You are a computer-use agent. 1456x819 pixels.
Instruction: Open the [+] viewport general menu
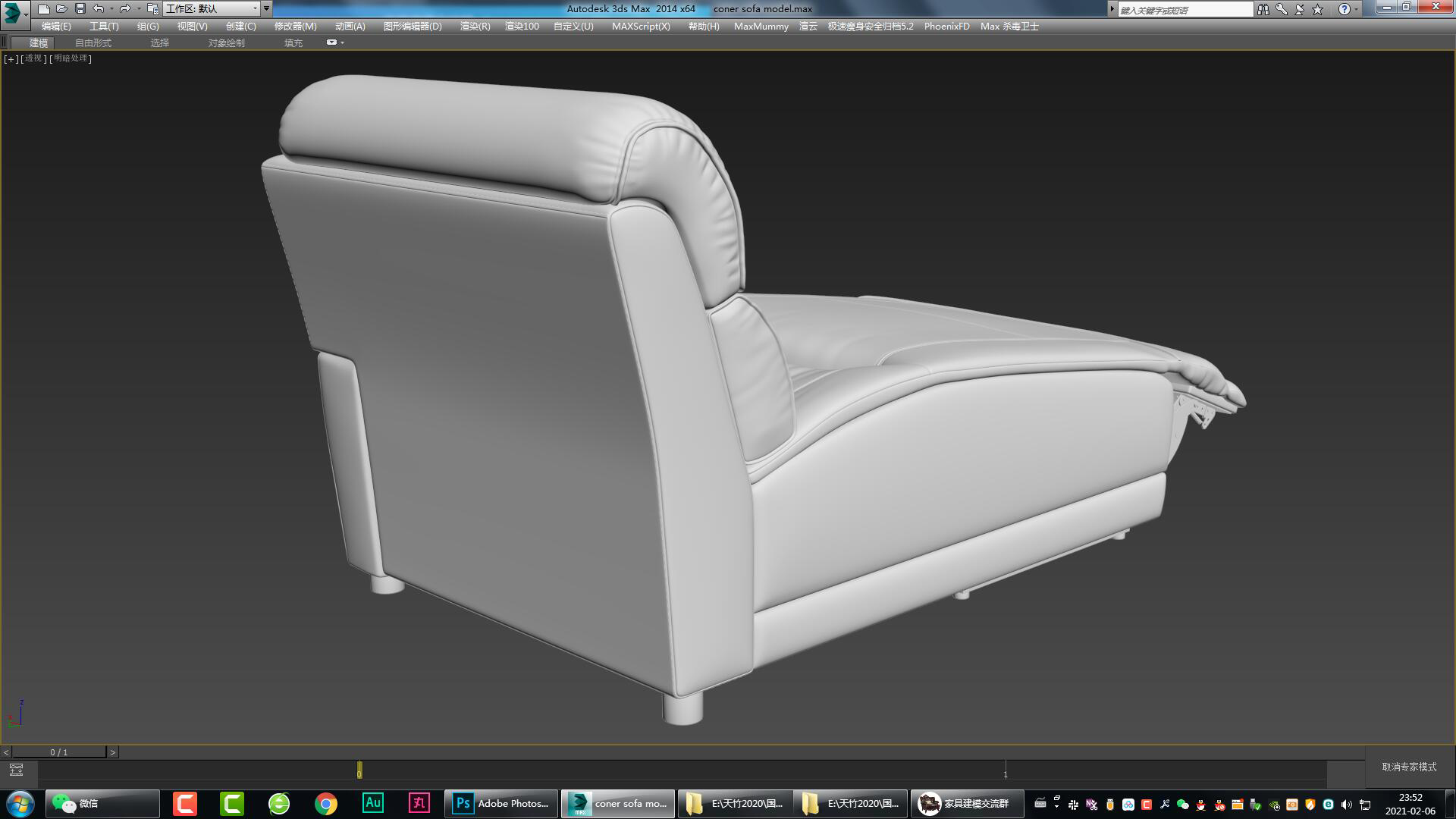click(x=9, y=58)
